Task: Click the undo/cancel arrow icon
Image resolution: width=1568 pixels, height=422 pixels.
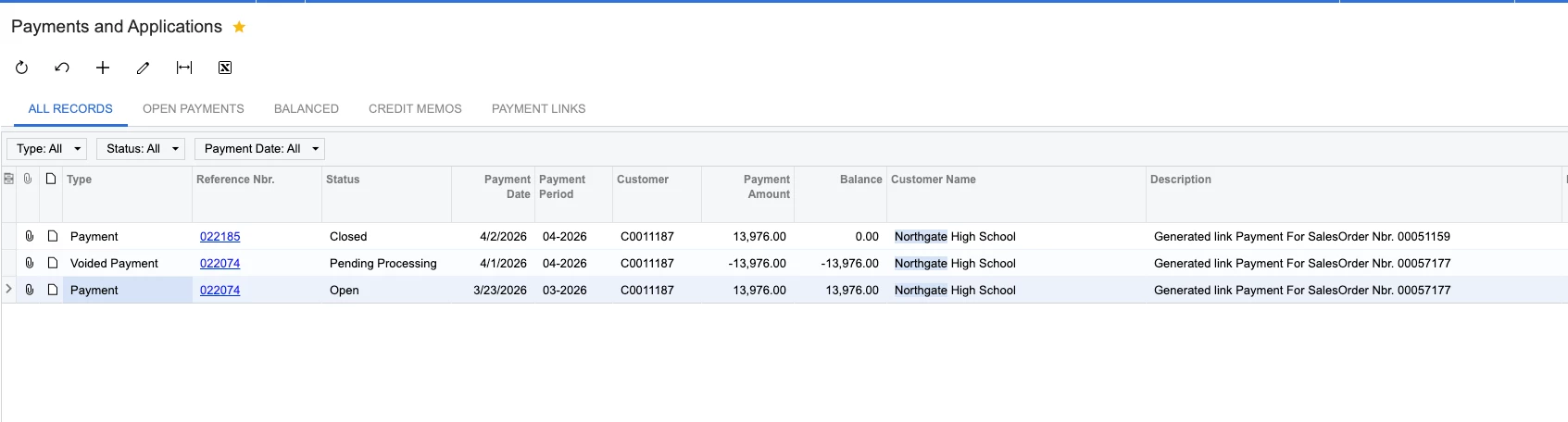Action: pyautogui.click(x=62, y=68)
